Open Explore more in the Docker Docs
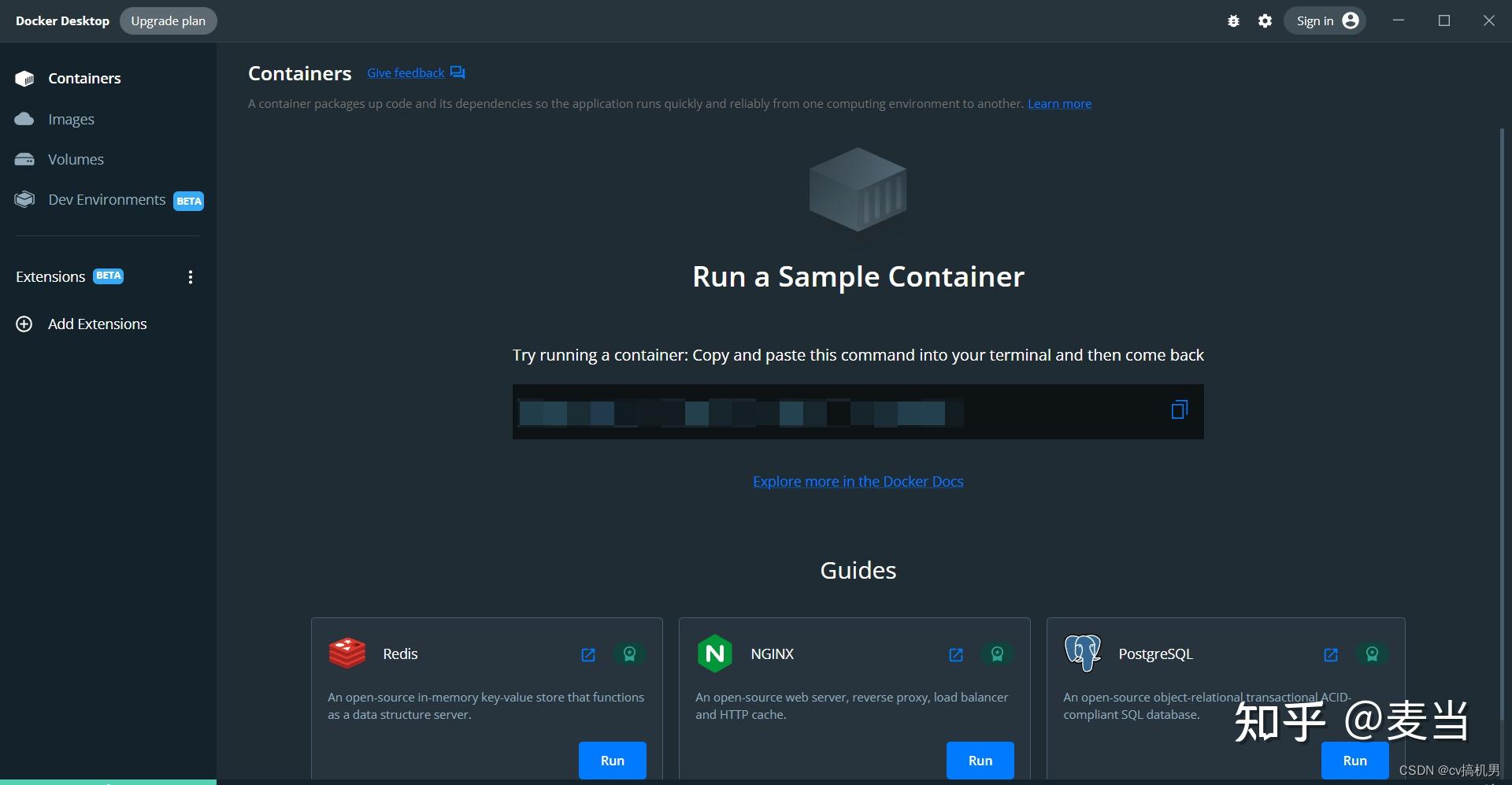 point(858,481)
